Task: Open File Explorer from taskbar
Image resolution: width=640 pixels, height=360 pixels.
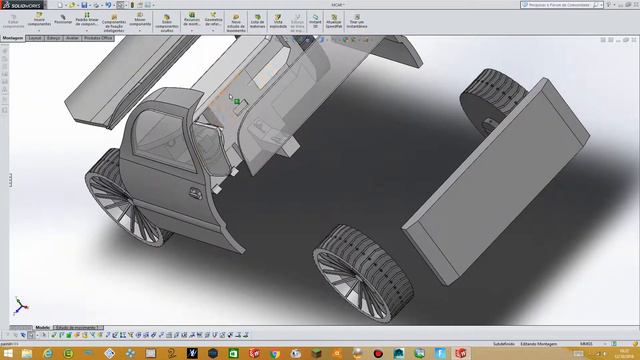Action: [27, 353]
